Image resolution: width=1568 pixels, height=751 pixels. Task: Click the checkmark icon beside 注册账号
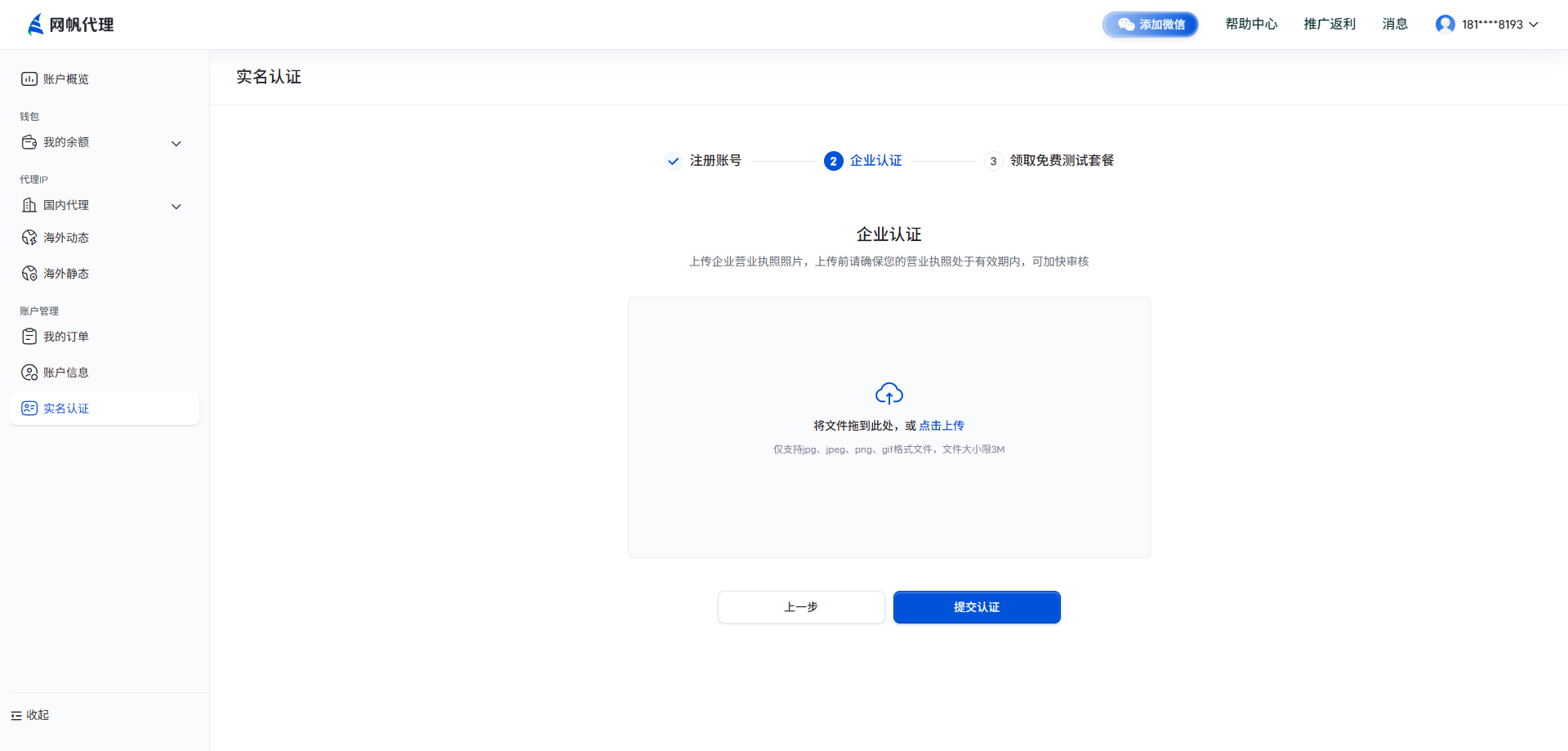tap(673, 161)
